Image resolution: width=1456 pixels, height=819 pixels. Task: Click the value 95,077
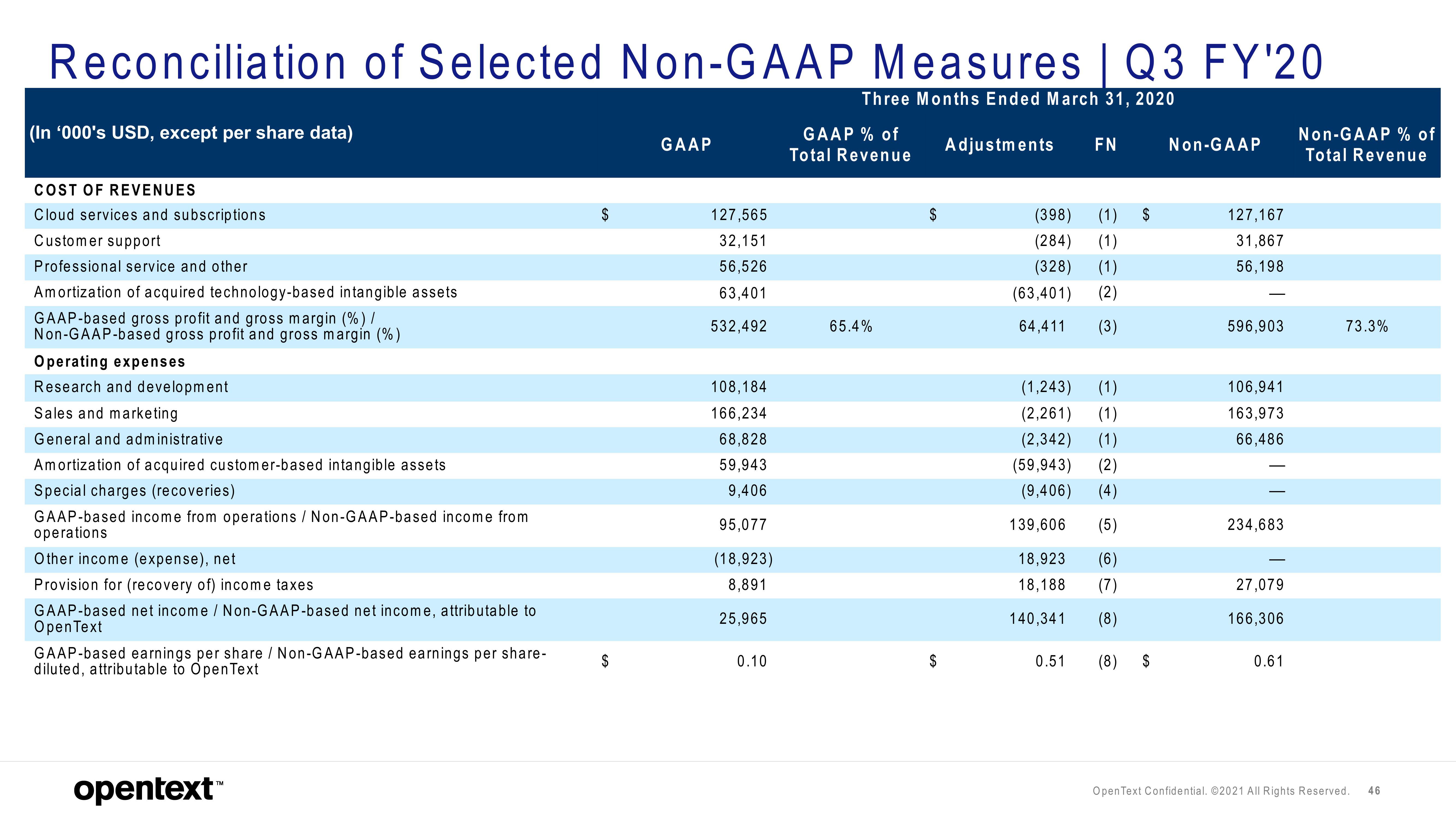[x=743, y=524]
